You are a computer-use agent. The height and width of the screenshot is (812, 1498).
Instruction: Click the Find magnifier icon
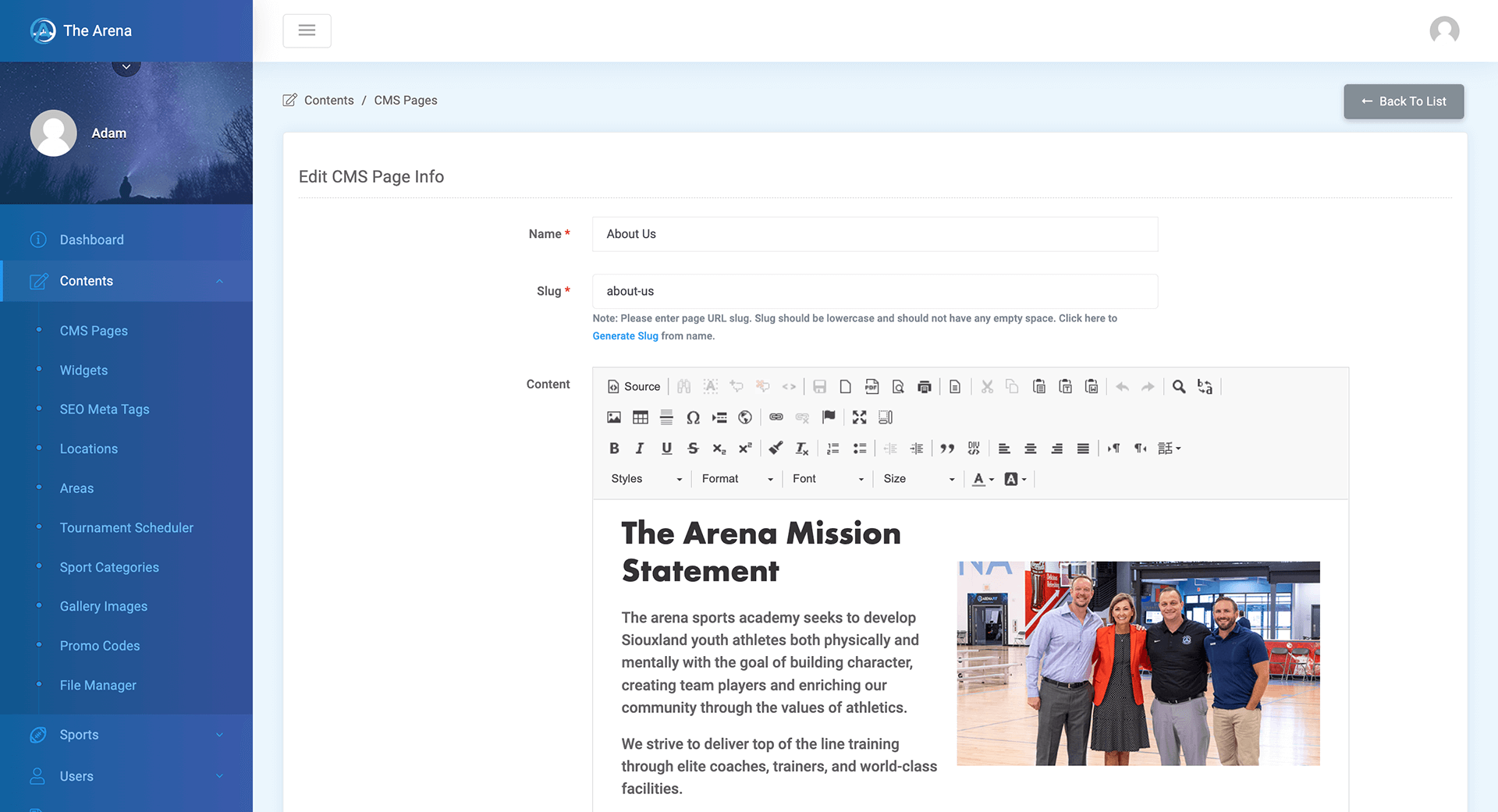pos(1179,386)
